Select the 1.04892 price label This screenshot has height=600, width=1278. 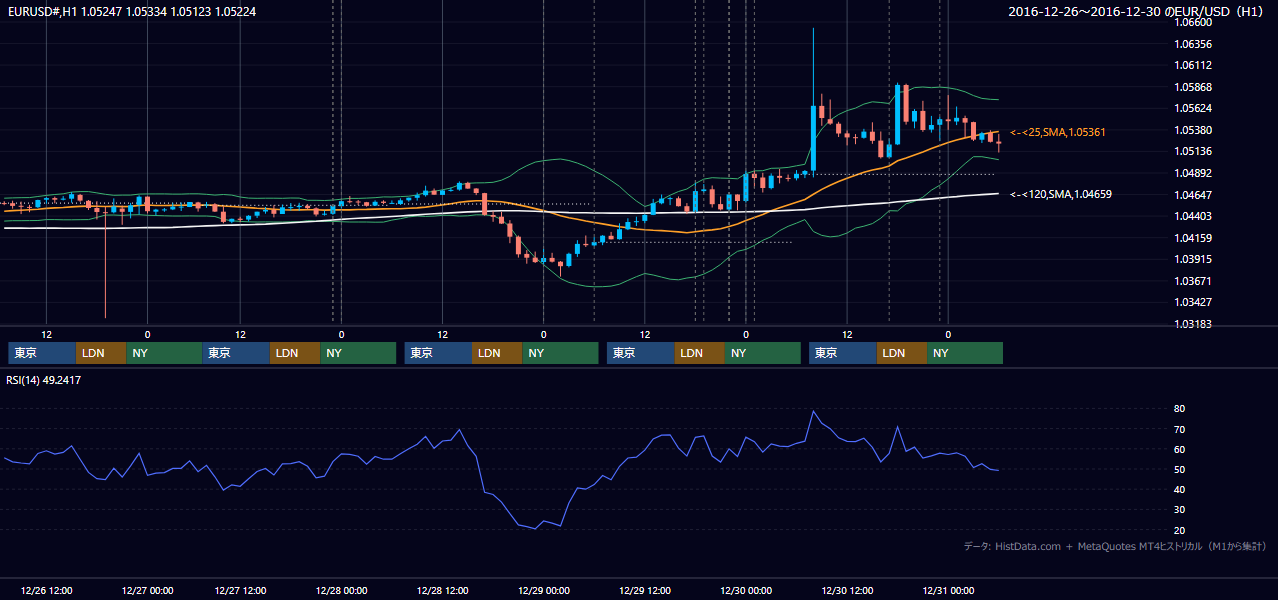1193,173
